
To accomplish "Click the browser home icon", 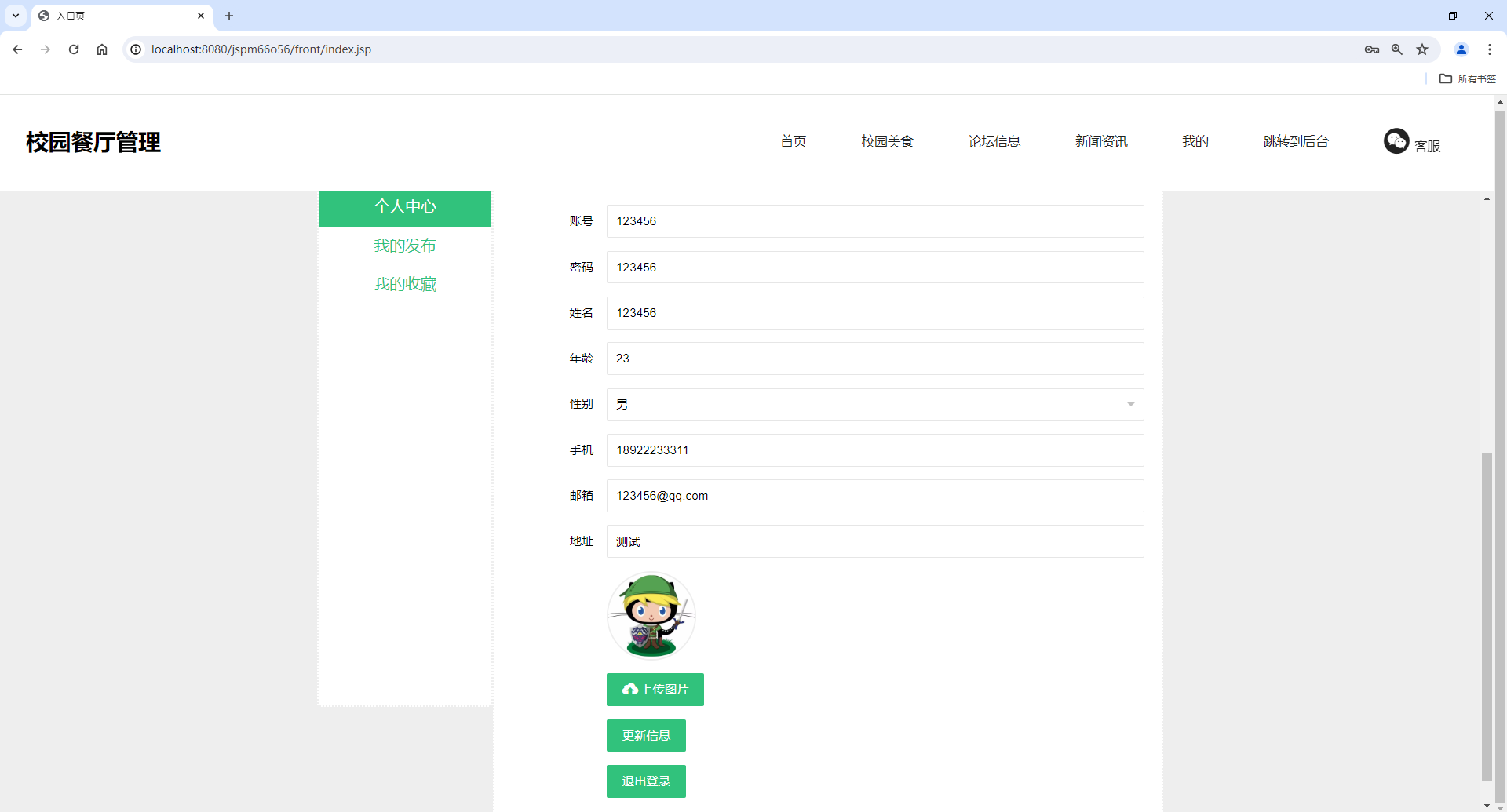I will (101, 49).
